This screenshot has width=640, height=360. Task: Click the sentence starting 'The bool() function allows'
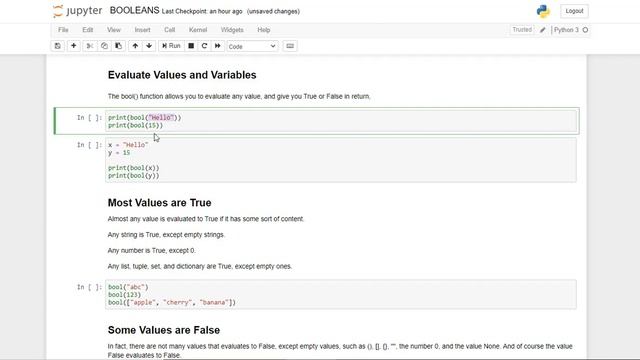pyautogui.click(x=239, y=97)
